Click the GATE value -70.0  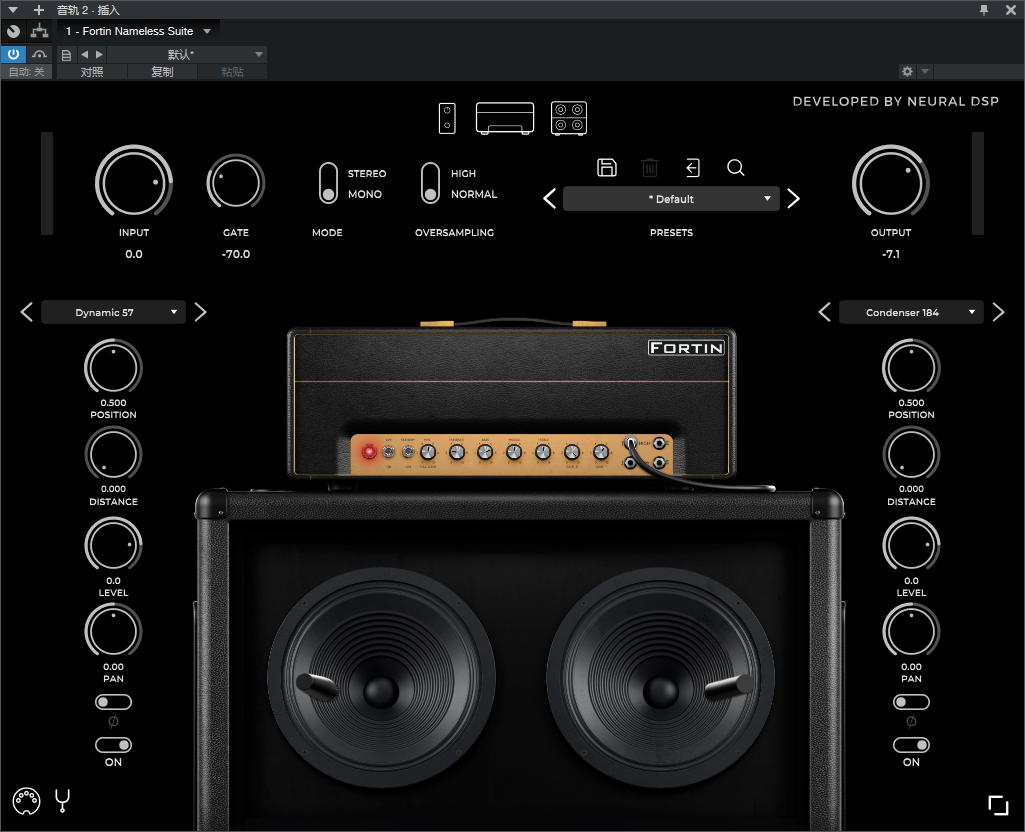(x=236, y=254)
